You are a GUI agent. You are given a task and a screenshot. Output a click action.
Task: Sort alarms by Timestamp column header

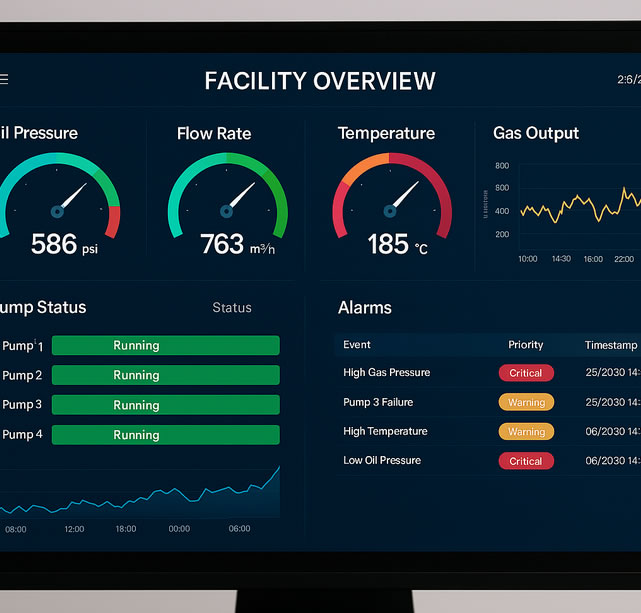(610, 345)
